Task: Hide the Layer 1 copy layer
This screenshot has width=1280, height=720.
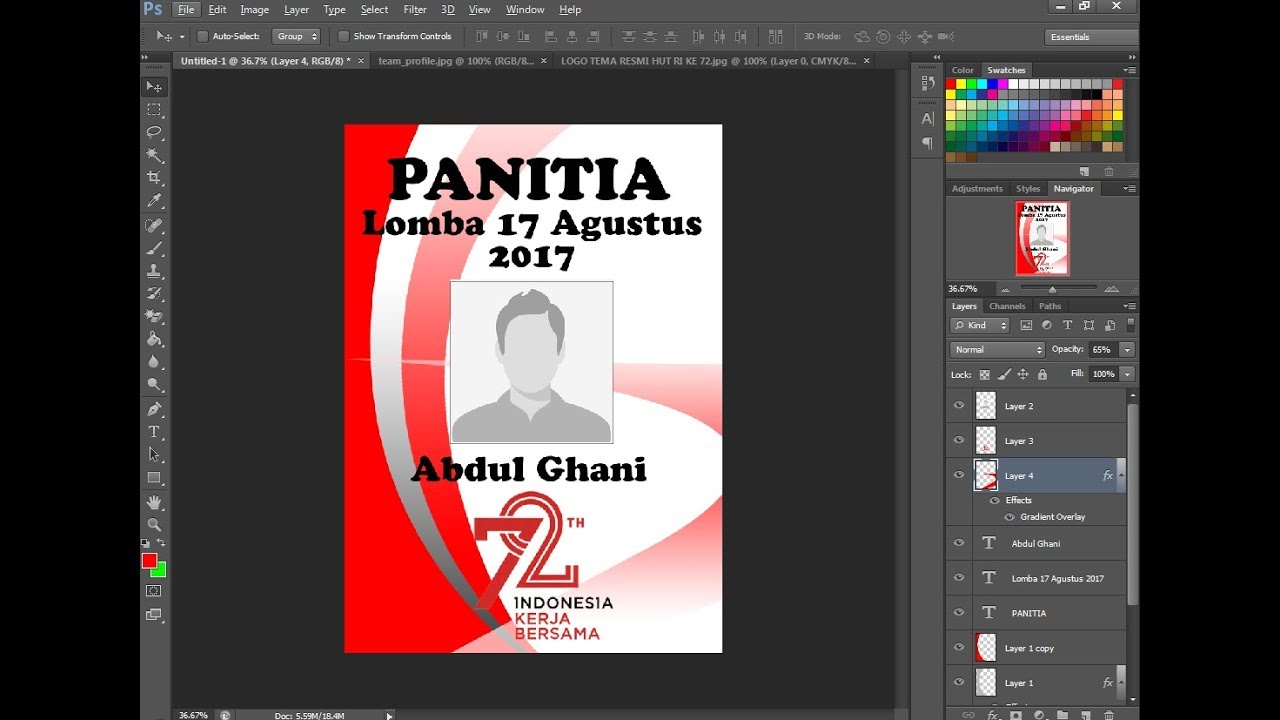Action: coord(959,647)
